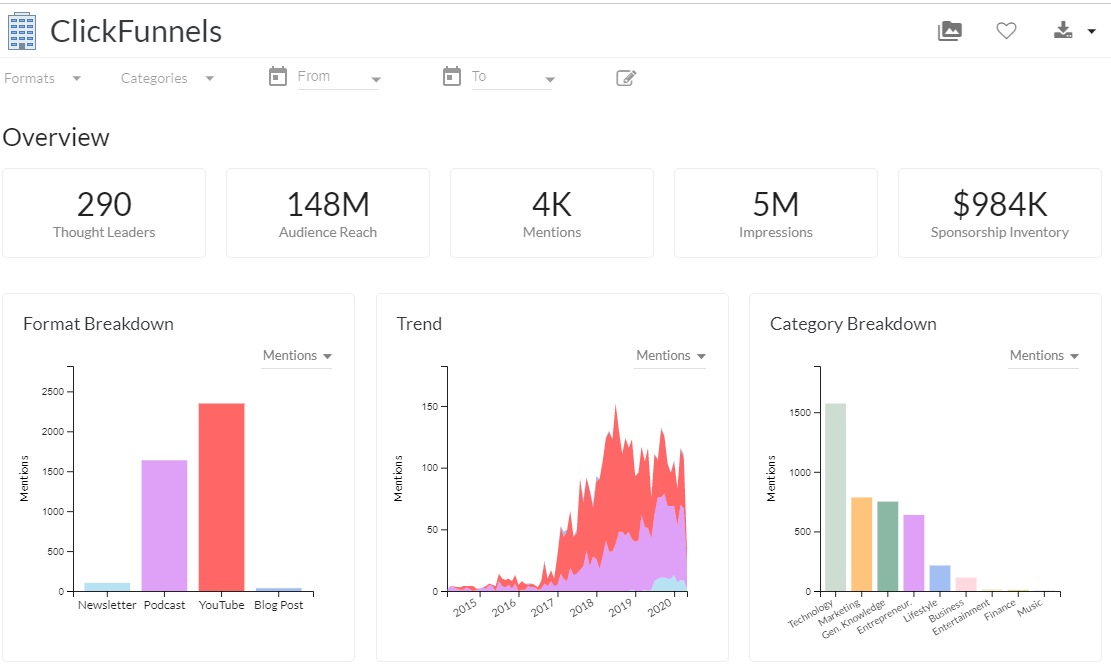Open the Formats filter dropdown
The image size is (1111, 665).
coord(43,78)
